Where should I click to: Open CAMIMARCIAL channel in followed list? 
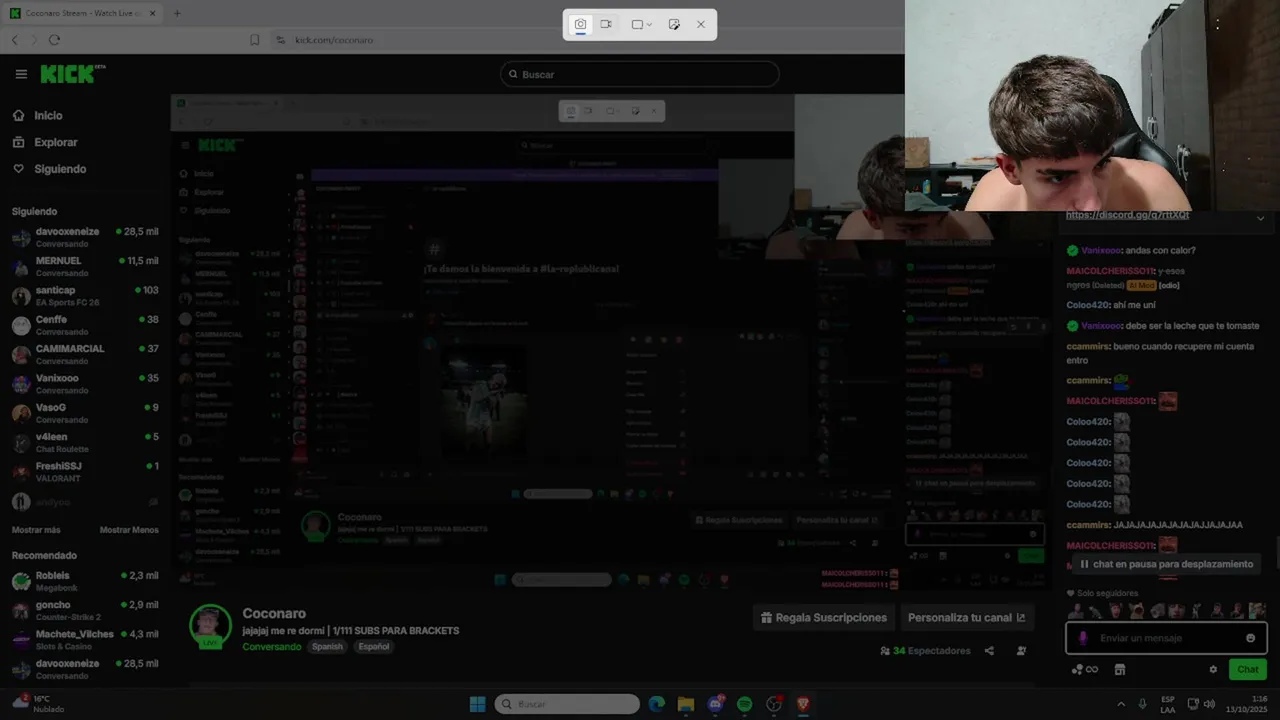84,354
